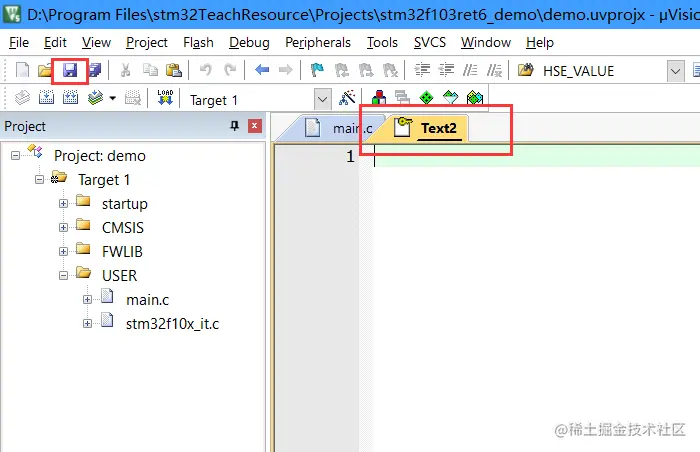Close the Project panel with the red X
This screenshot has height=452, width=700.
point(254,126)
